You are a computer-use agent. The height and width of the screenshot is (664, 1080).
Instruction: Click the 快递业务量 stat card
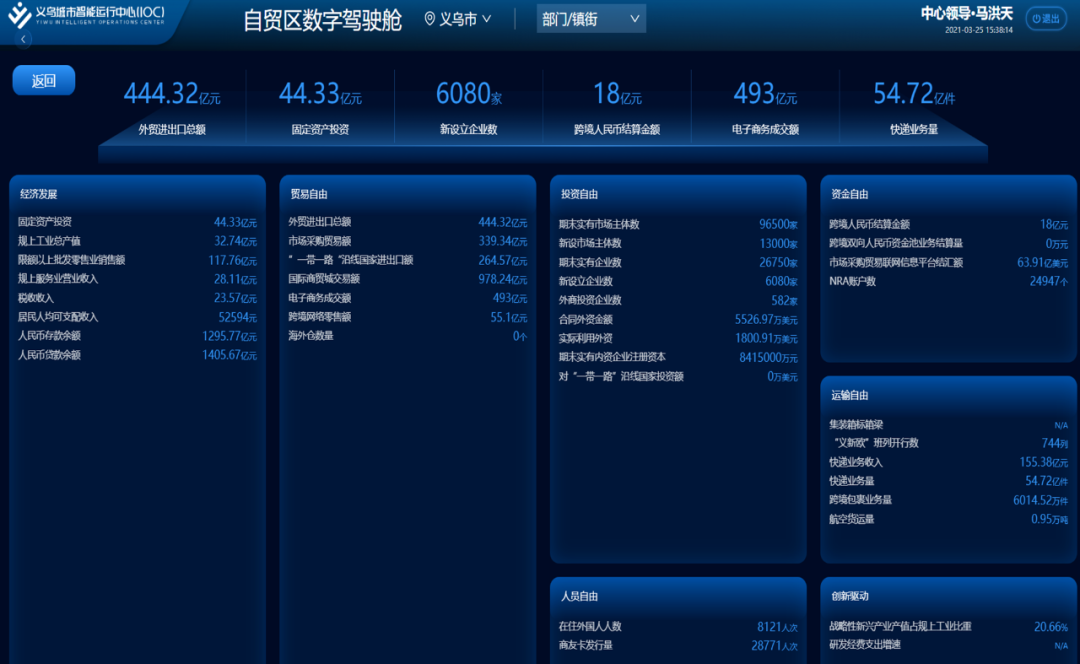(x=916, y=105)
